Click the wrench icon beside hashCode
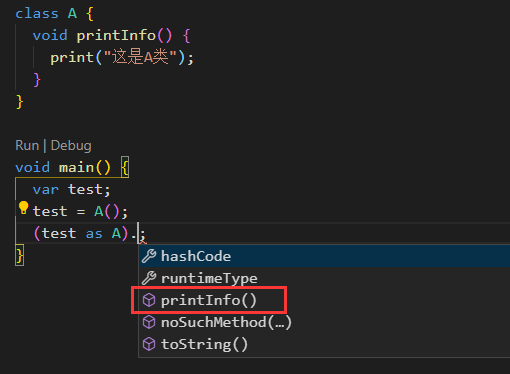510x374 pixels. pyautogui.click(x=149, y=256)
